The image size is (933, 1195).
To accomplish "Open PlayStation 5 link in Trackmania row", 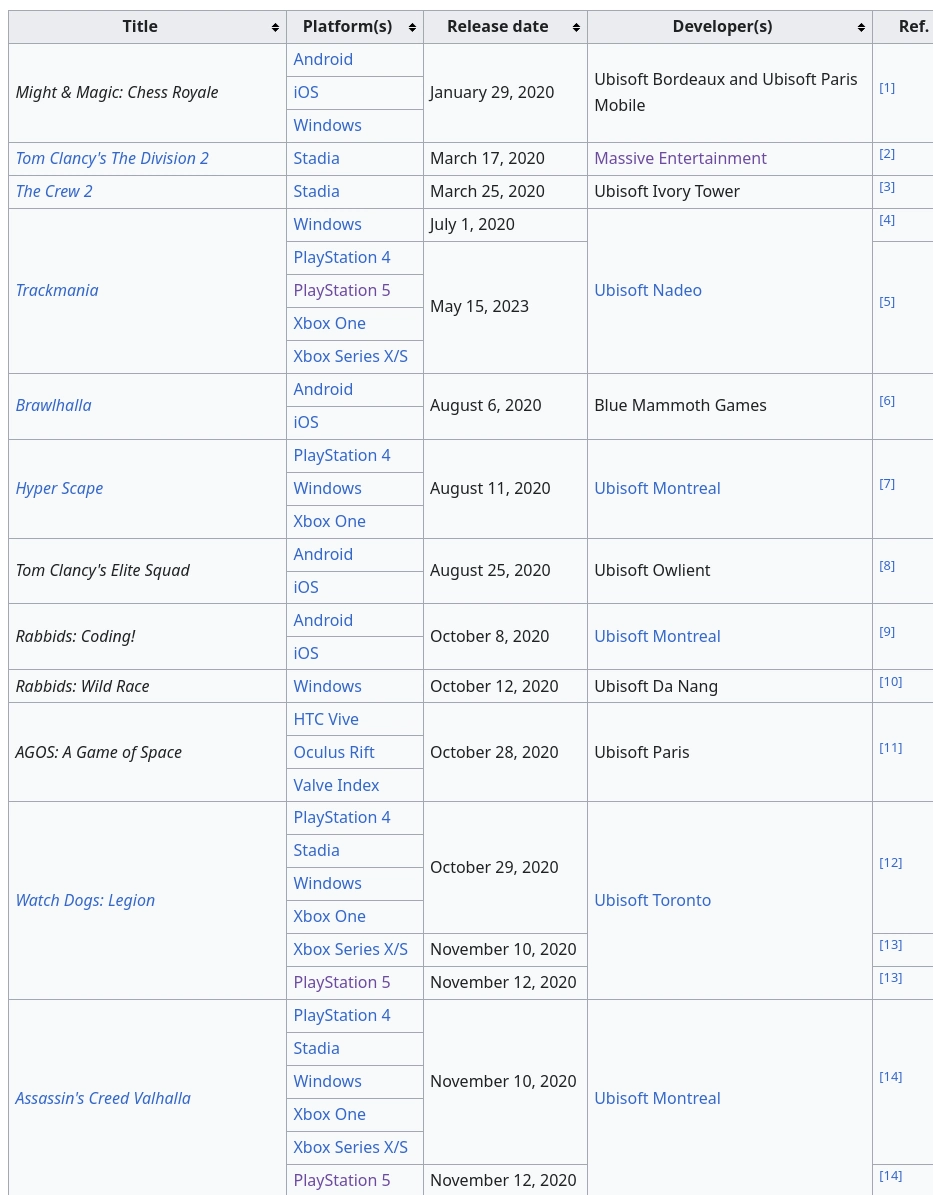I will click(341, 290).
